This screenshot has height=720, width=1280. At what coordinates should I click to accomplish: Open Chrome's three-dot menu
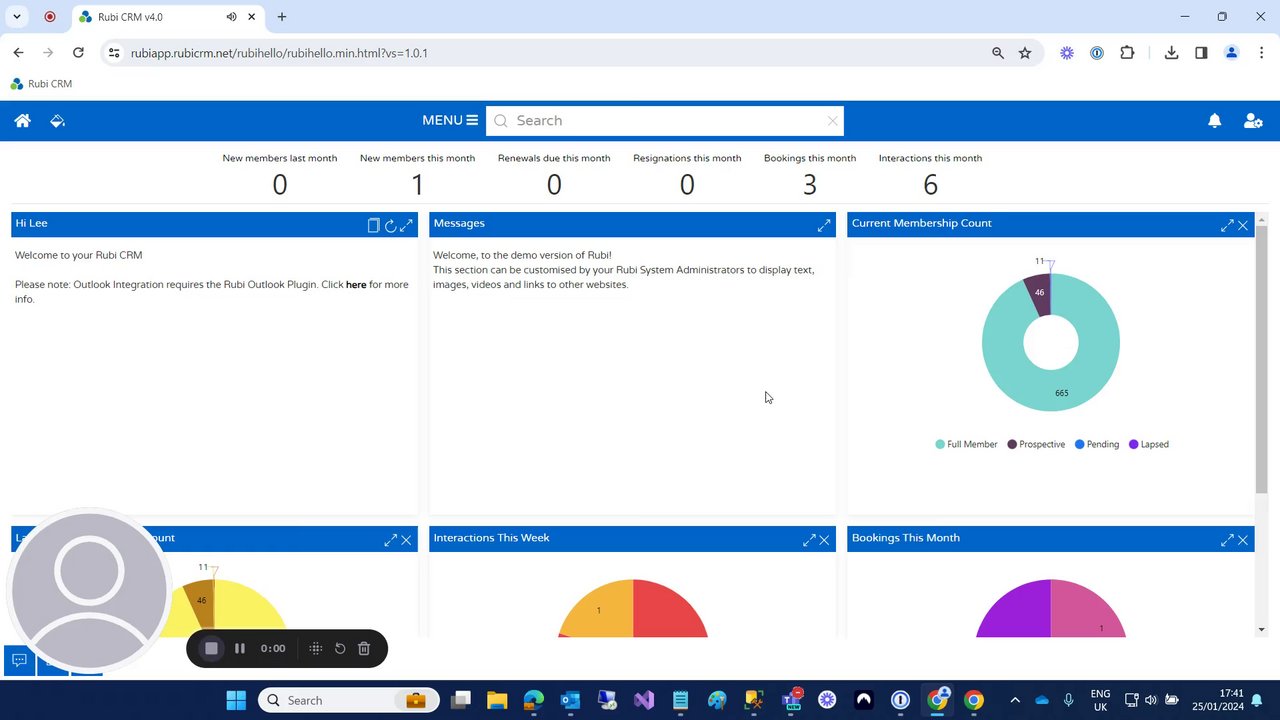tap(1262, 53)
